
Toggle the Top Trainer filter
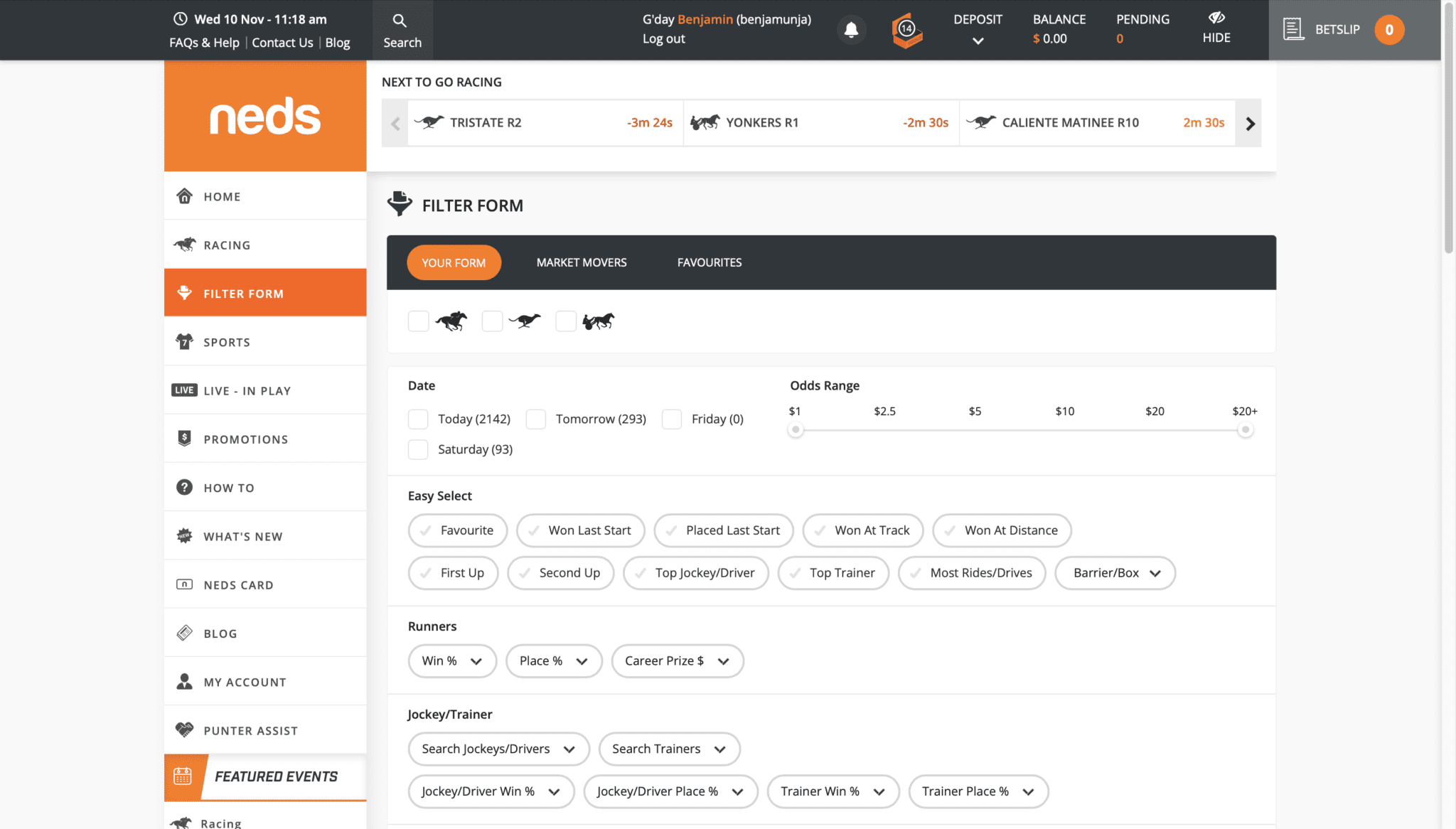(x=833, y=573)
